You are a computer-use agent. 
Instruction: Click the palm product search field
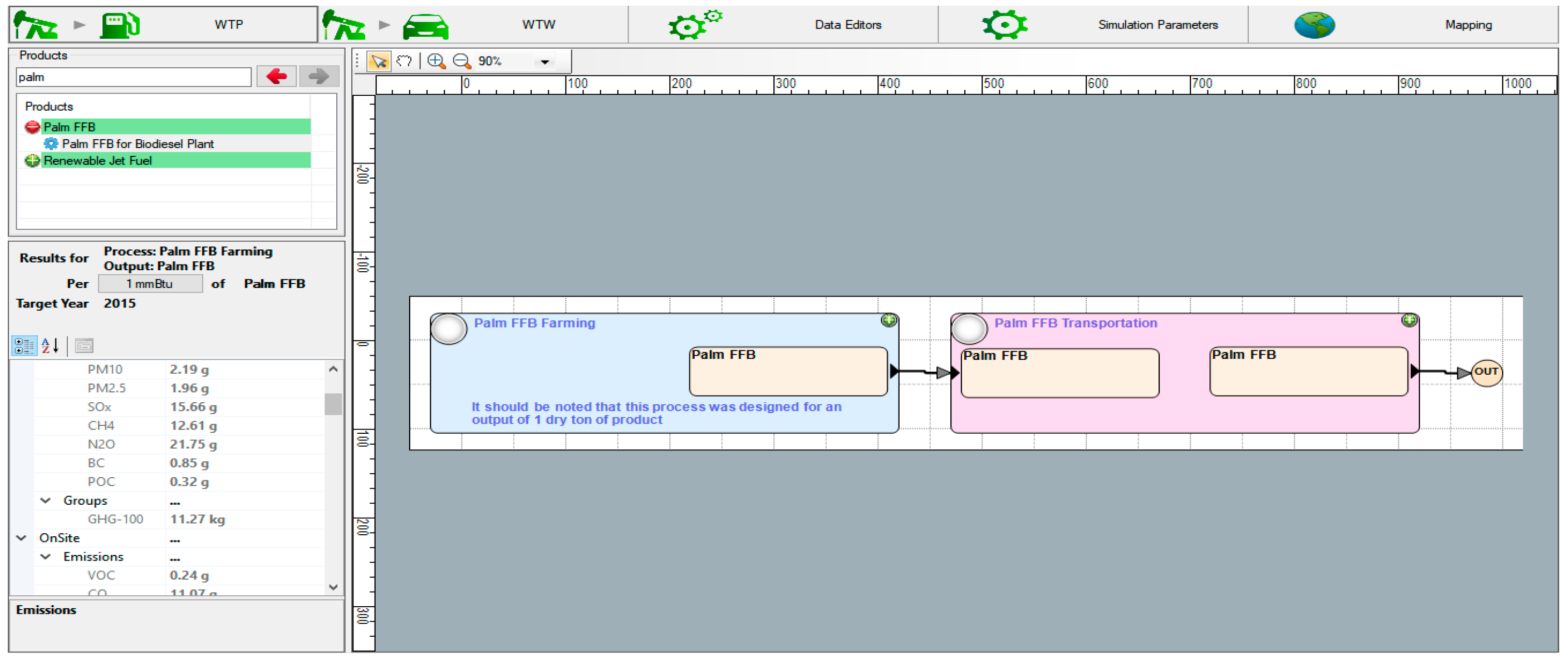133,77
